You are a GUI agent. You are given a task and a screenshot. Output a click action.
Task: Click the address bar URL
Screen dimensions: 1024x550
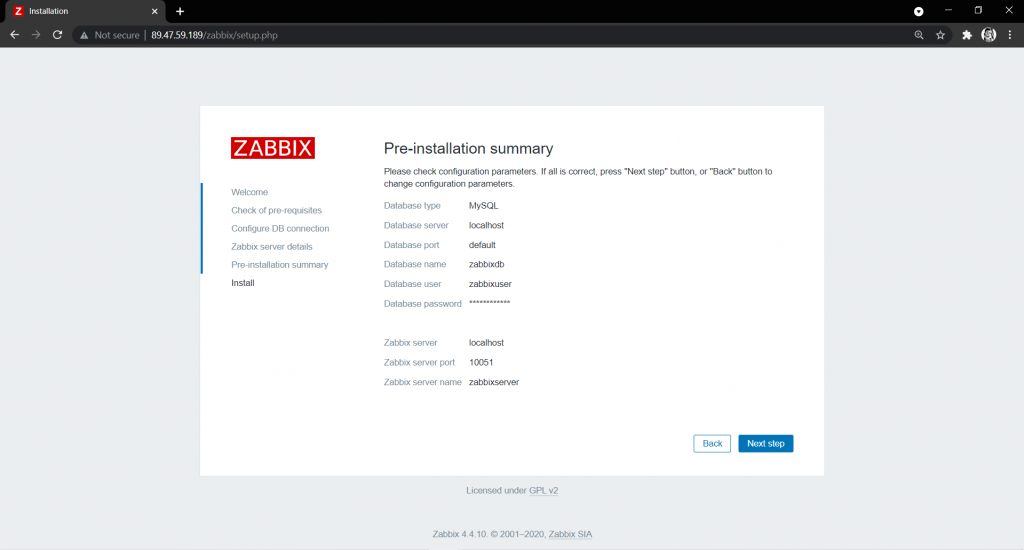tap(214, 35)
